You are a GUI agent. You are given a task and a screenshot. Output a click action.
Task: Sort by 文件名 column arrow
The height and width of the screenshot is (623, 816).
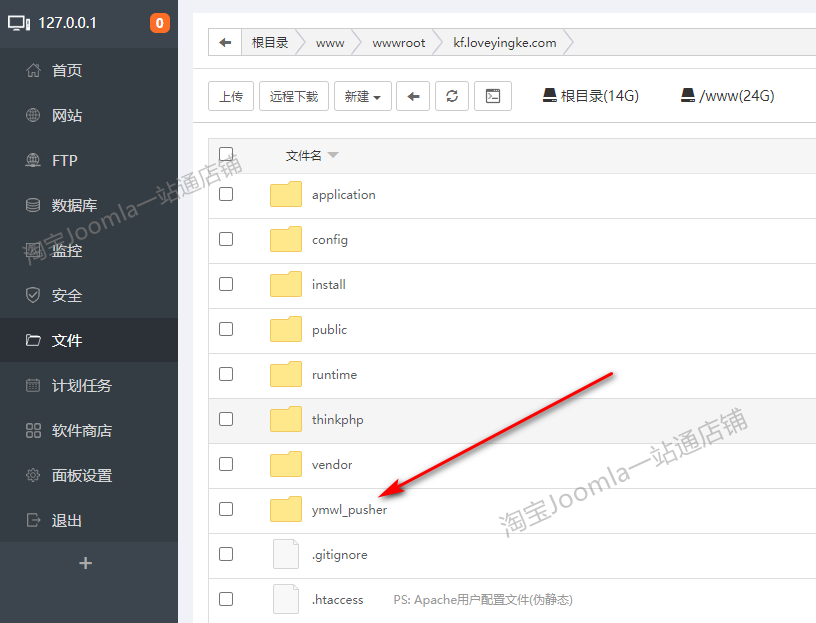pyautogui.click(x=333, y=155)
